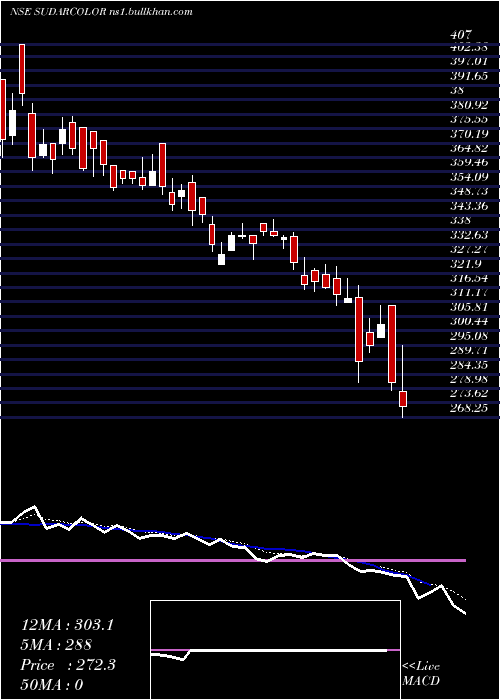Click the 5MA : 288 readout

(x=57, y=644)
